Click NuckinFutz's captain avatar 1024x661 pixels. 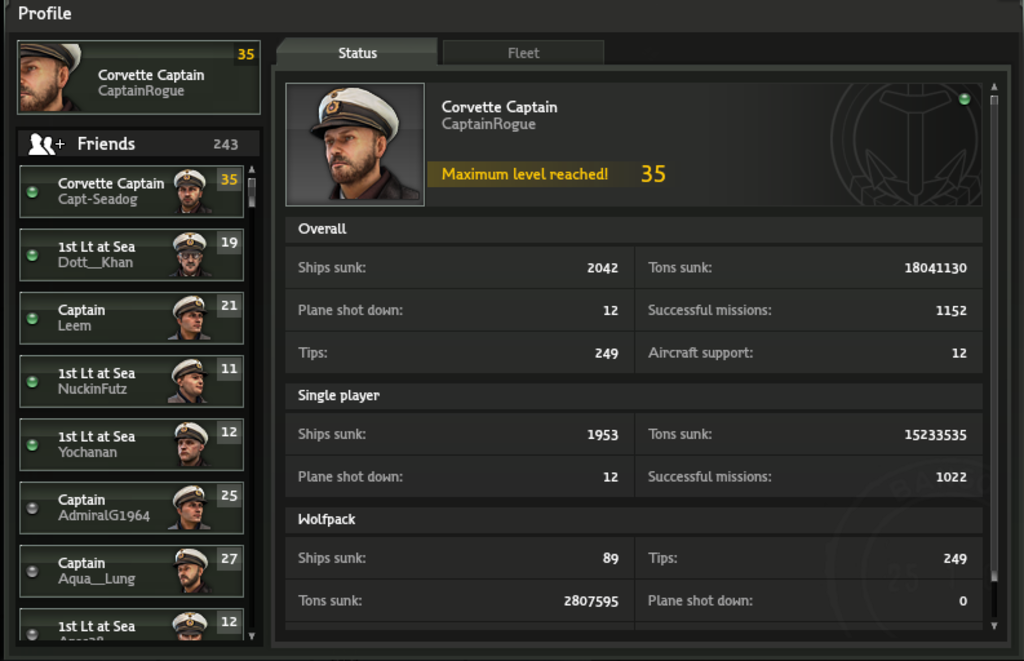click(189, 382)
